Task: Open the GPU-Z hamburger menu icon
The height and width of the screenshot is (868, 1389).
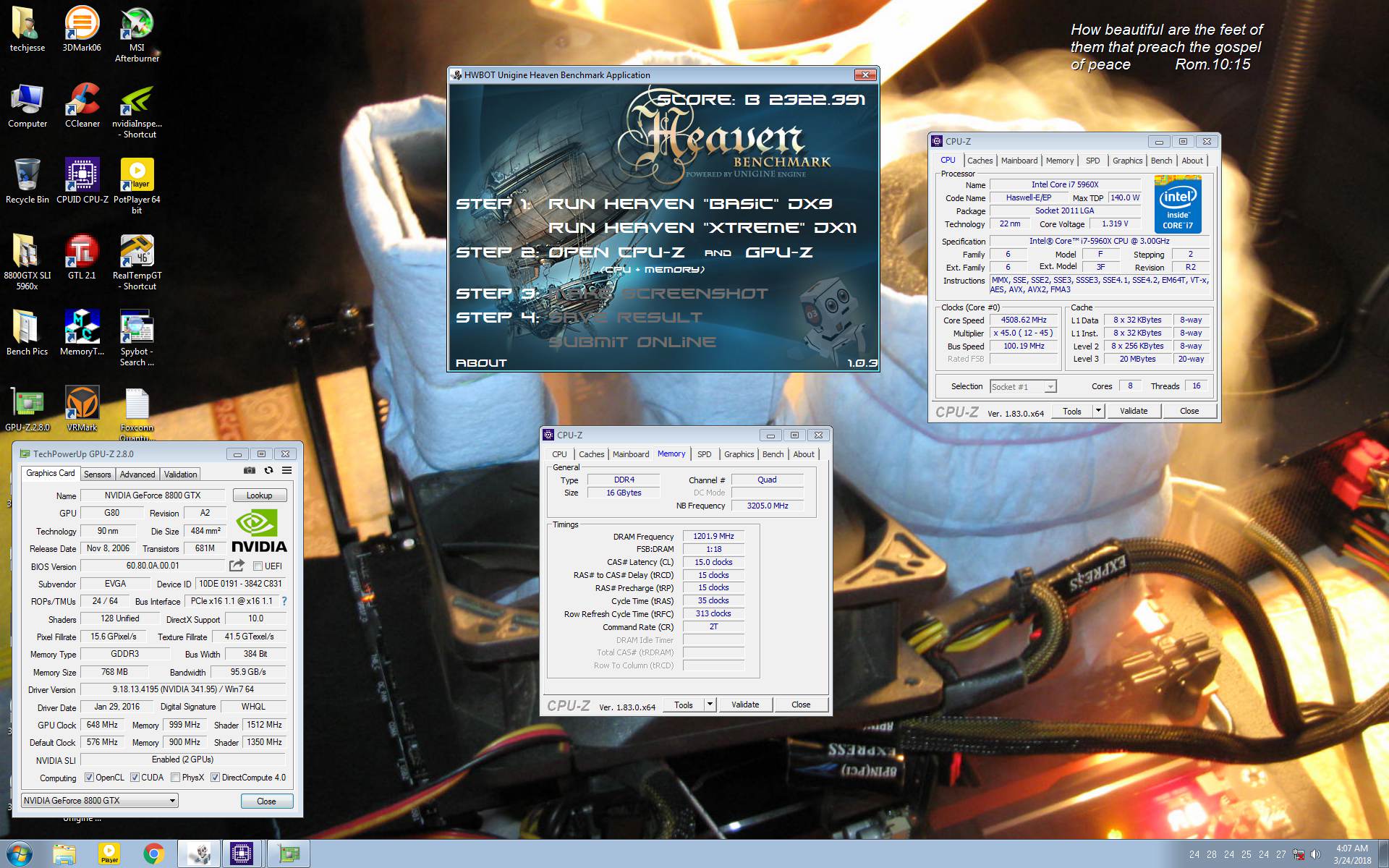Action: [x=287, y=470]
